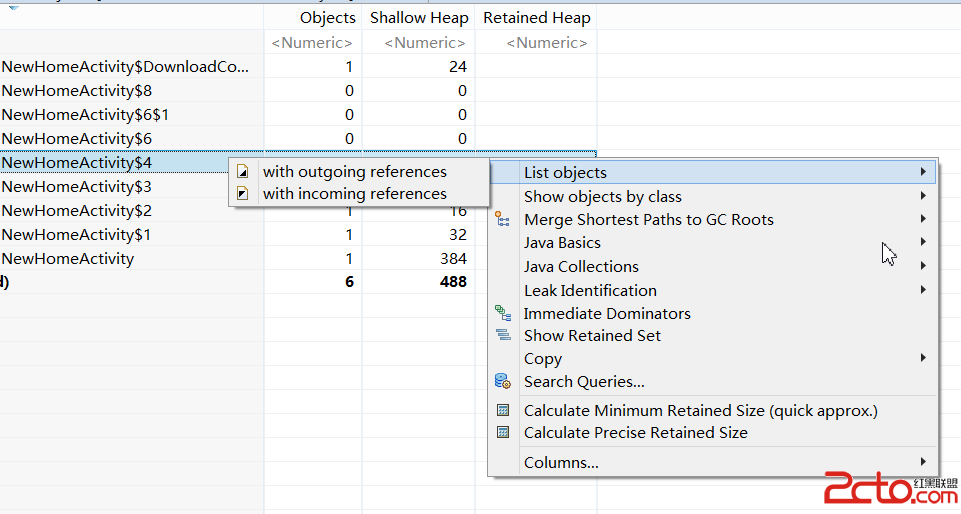Click the incoming references icon
This screenshot has width=961, height=514.
242,194
